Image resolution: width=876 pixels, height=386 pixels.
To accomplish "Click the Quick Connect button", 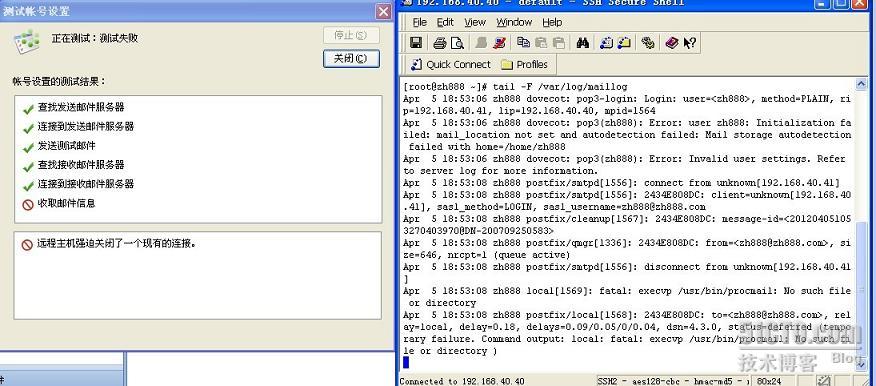I will 451,64.
